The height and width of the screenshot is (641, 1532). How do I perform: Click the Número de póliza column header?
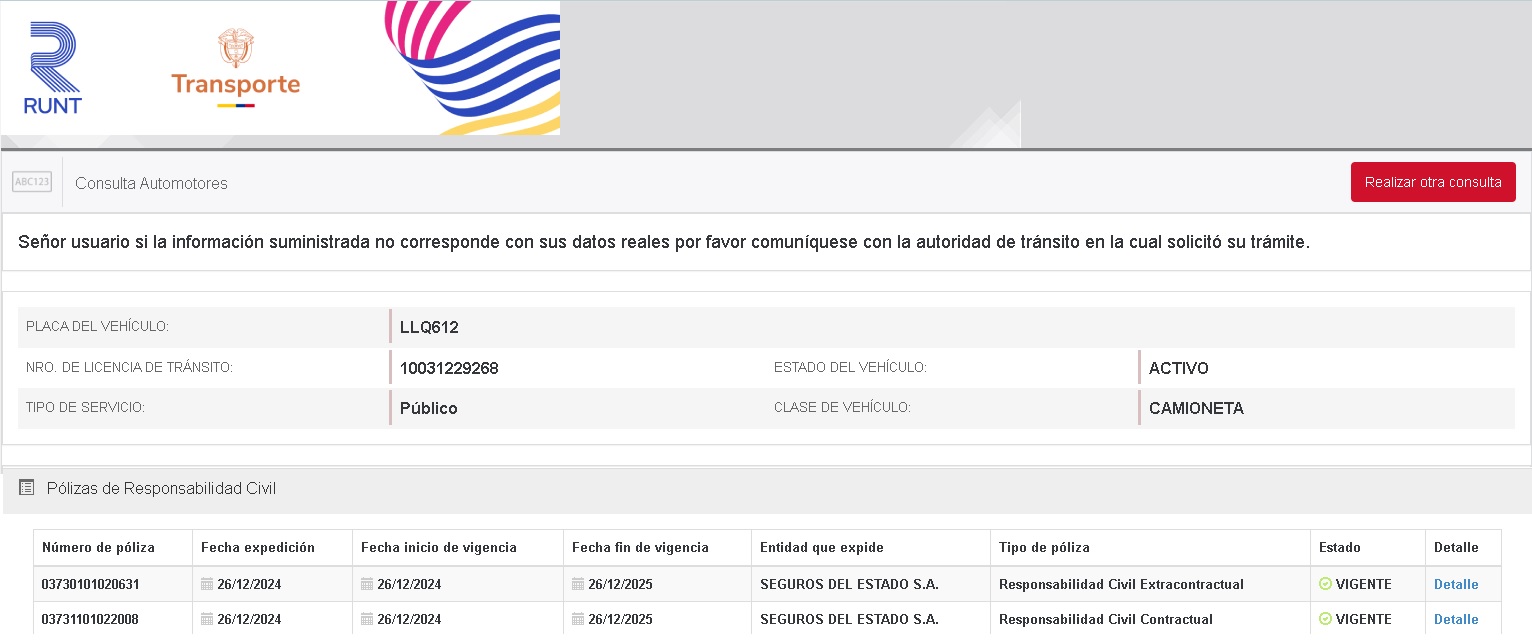coord(98,547)
